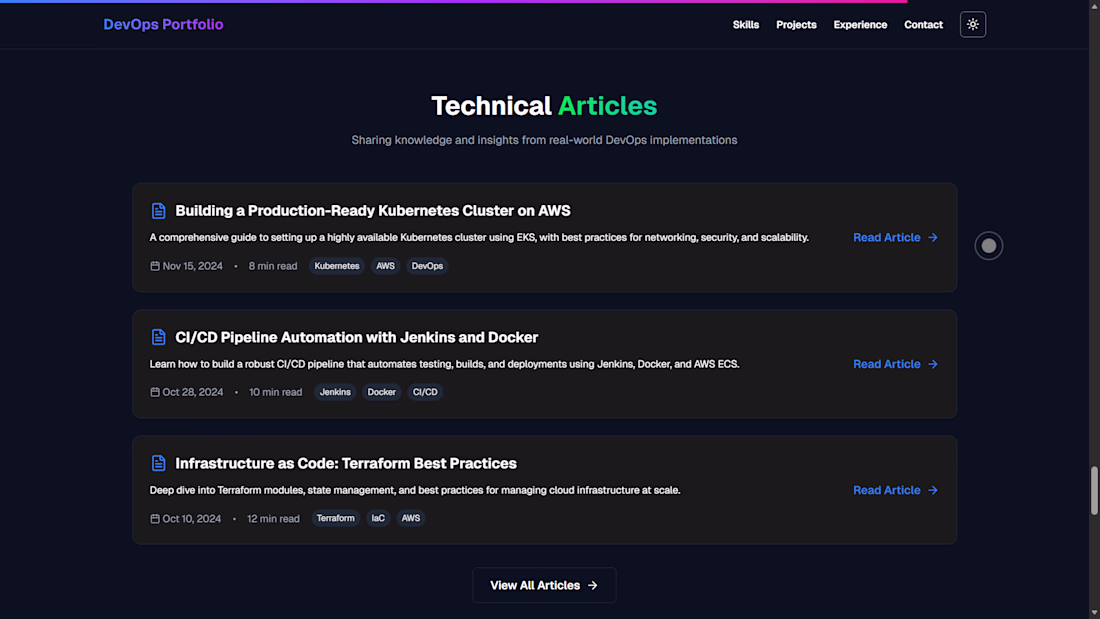Select the Kubernetes tag
1100x619 pixels.
click(x=337, y=266)
